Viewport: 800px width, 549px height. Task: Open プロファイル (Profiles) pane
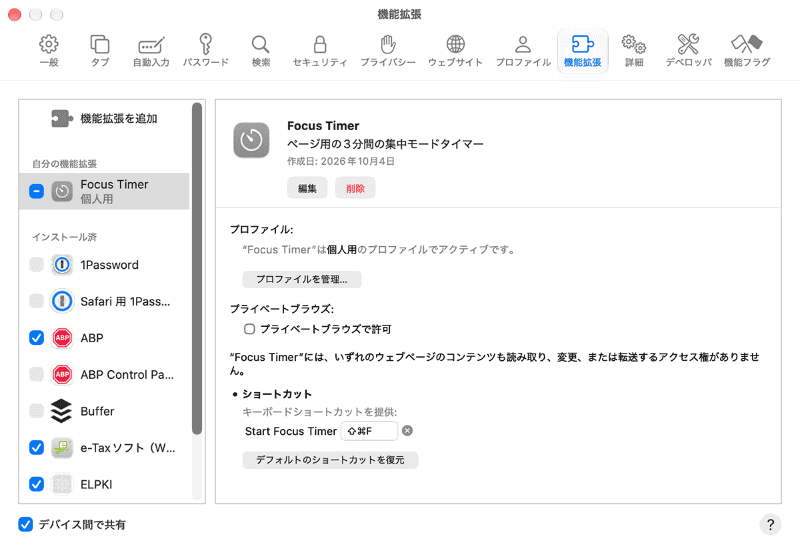(523, 51)
